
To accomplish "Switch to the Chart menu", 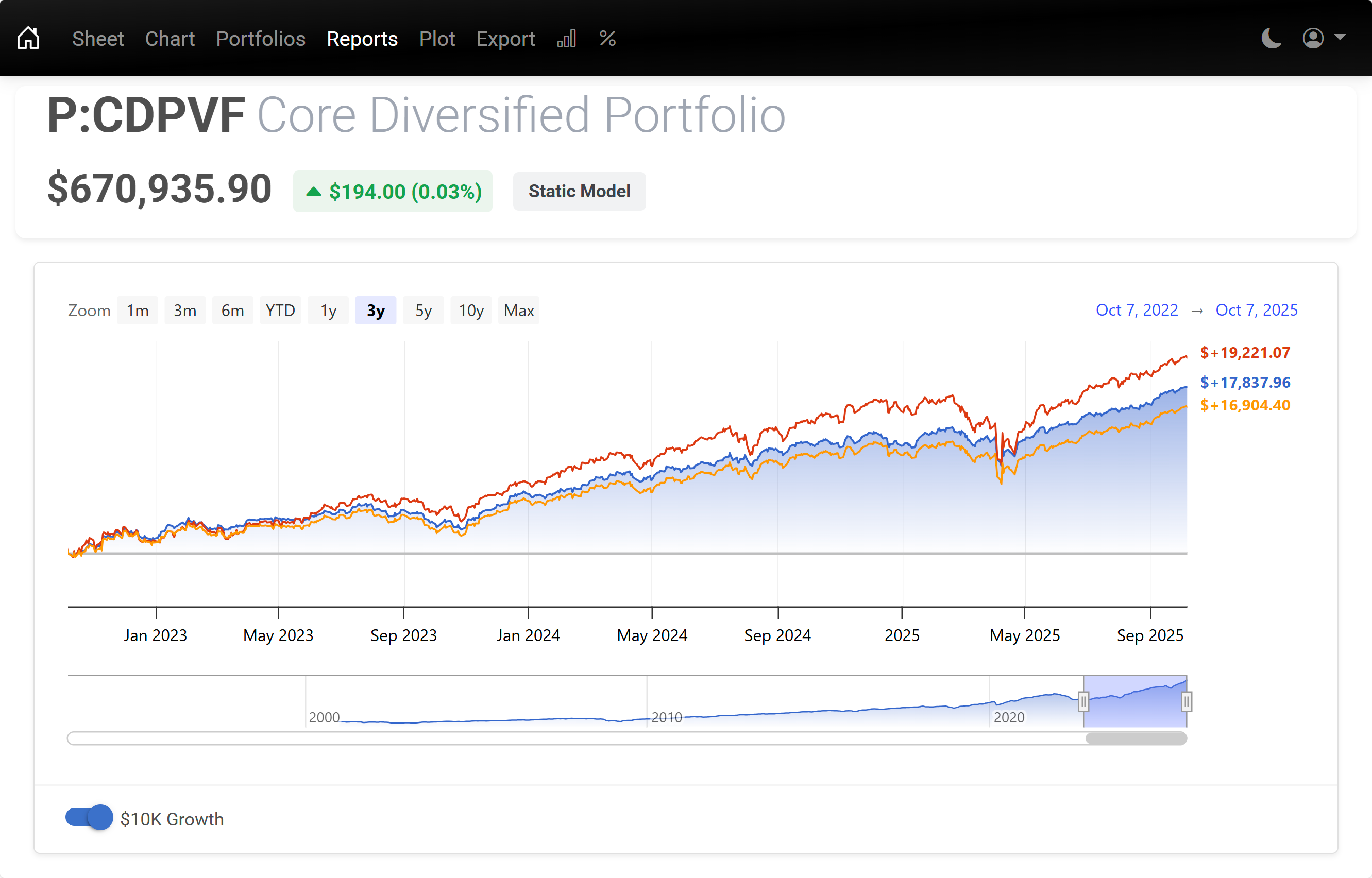I will click(170, 38).
